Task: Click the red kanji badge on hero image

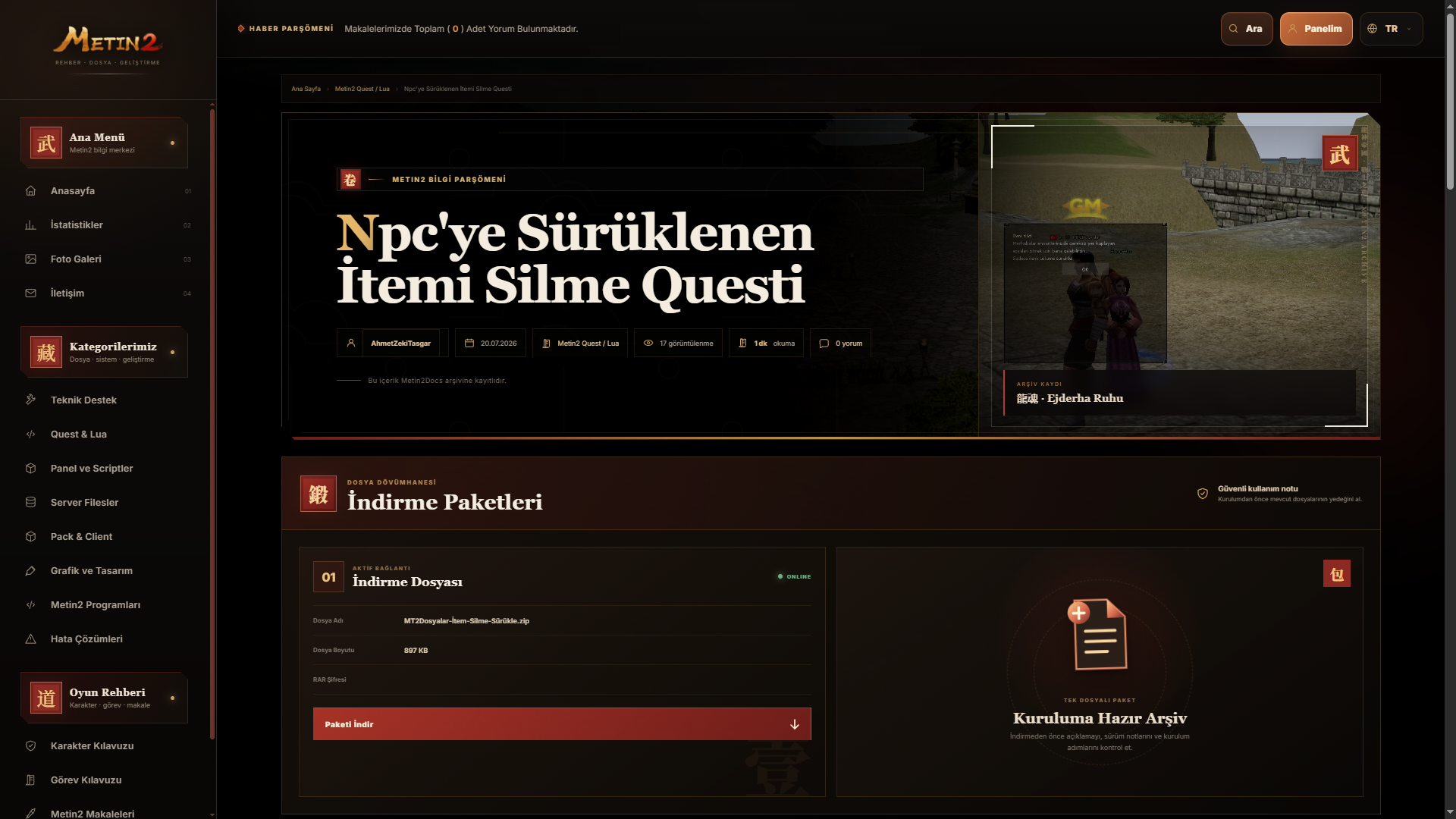Action: click(x=1340, y=154)
